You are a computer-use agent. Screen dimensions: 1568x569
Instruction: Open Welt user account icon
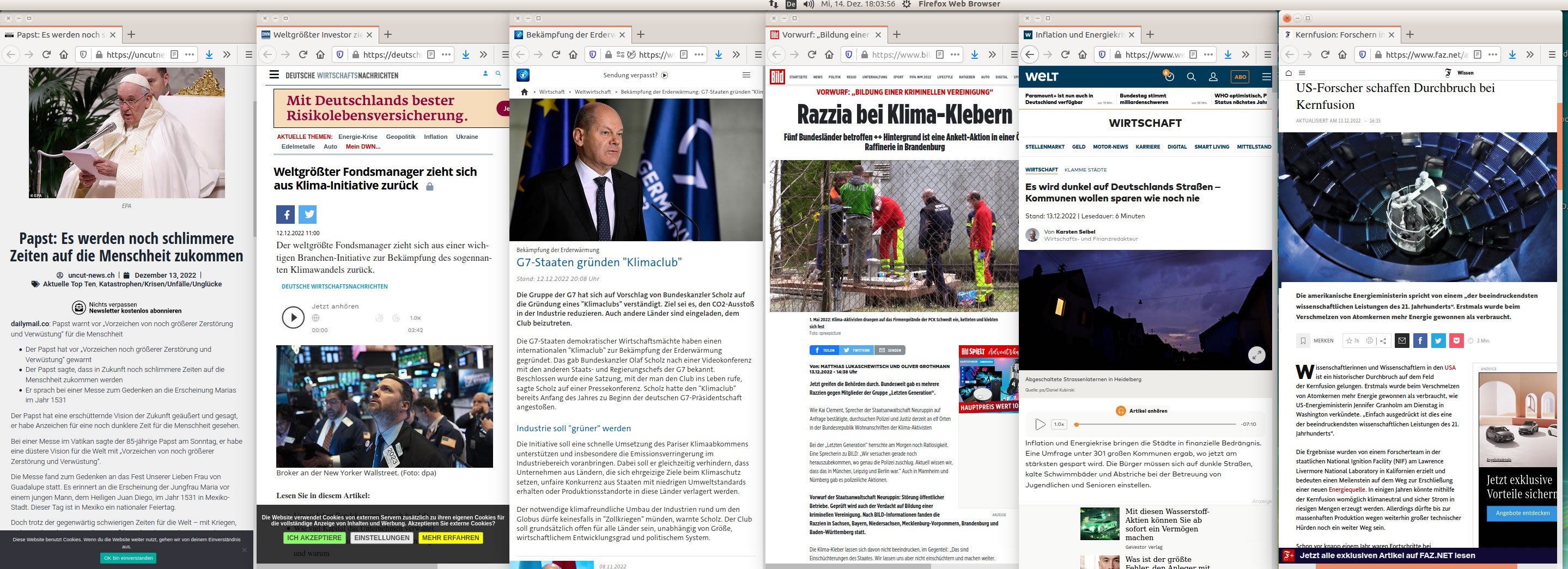1213,77
